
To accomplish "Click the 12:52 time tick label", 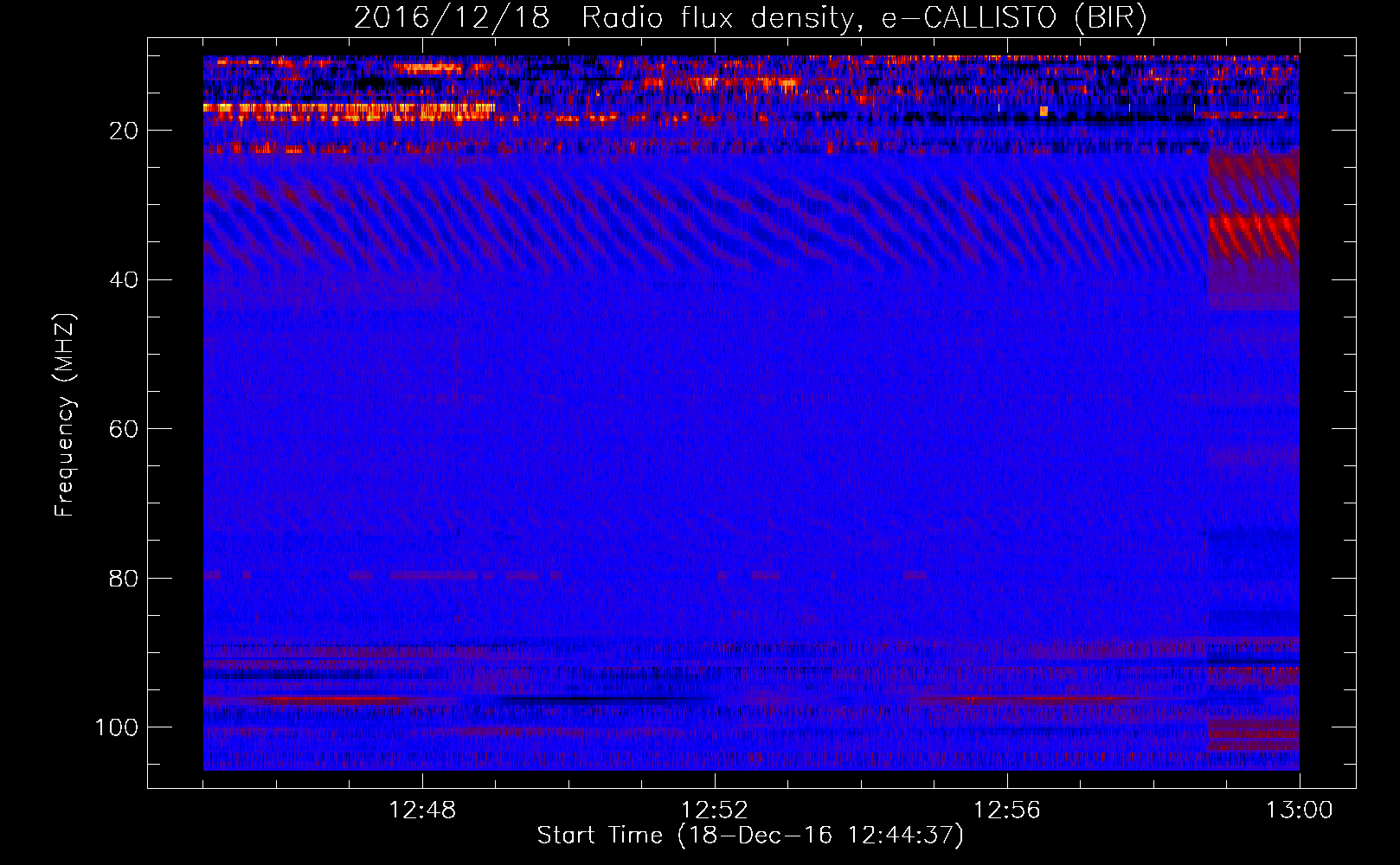I will (x=715, y=811).
